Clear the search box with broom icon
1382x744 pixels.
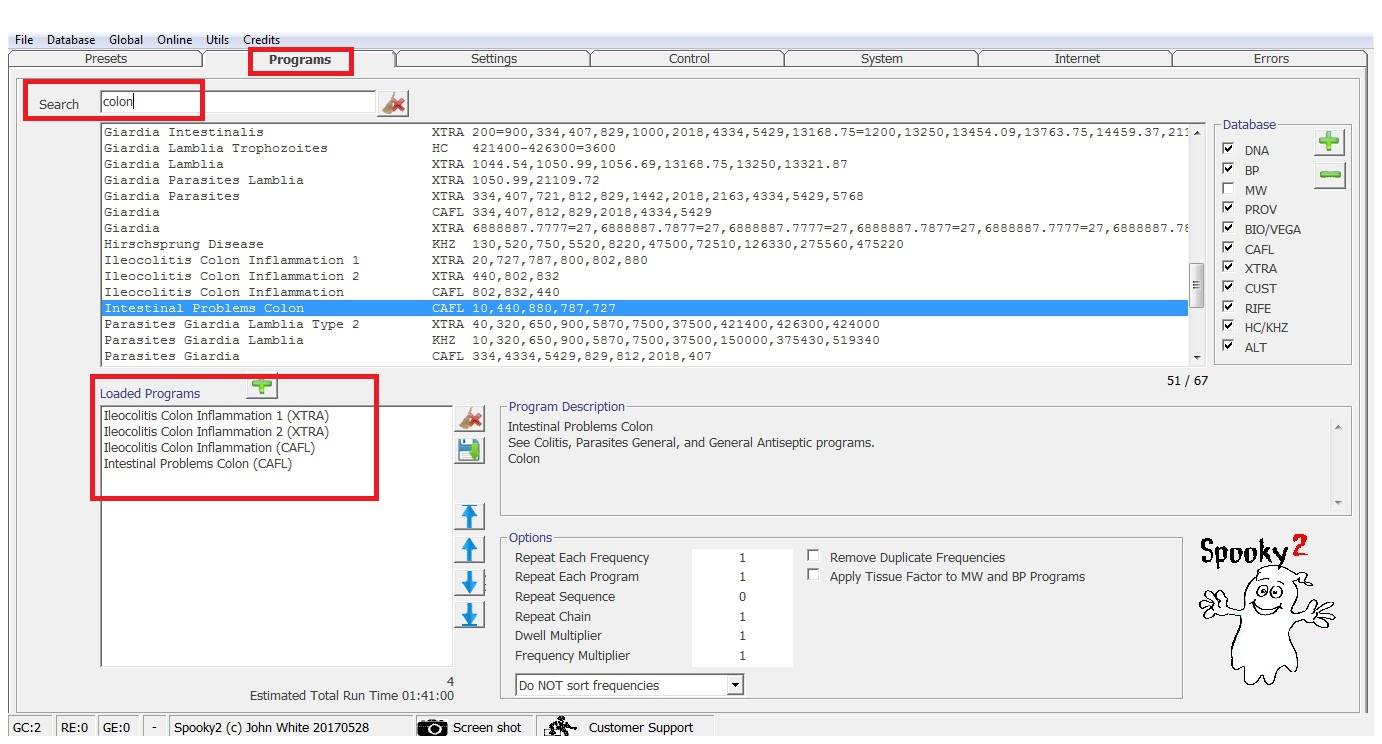click(x=393, y=102)
